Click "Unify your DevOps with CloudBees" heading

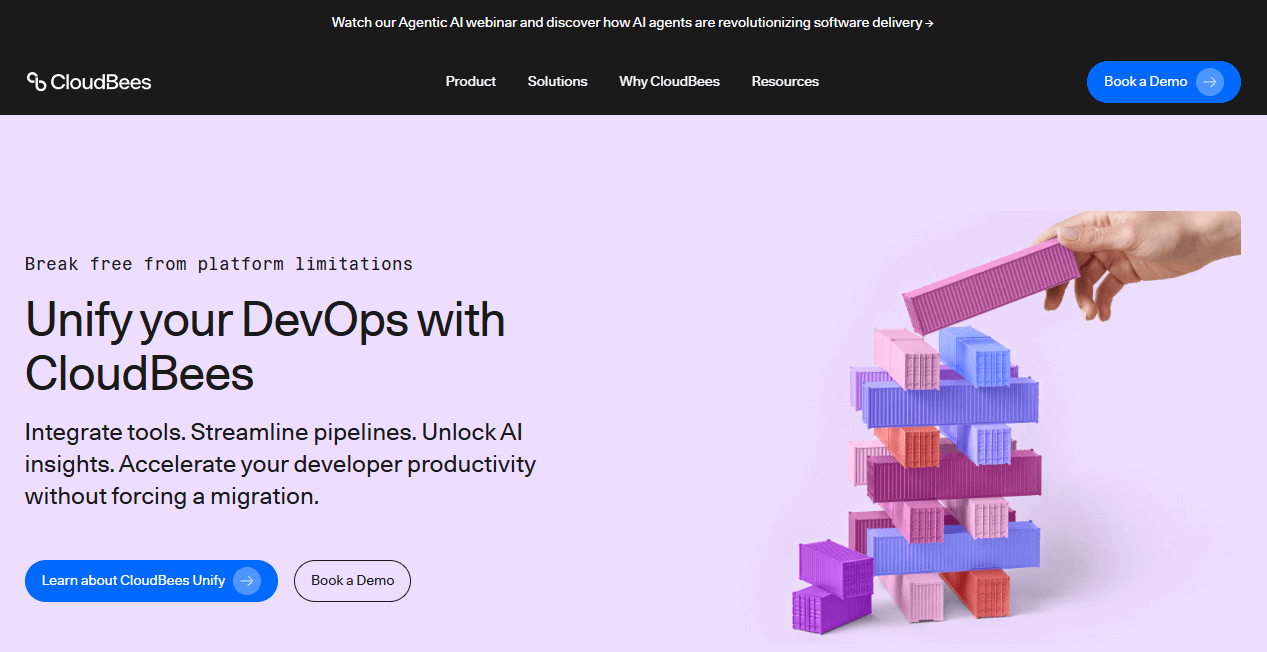[x=265, y=346]
